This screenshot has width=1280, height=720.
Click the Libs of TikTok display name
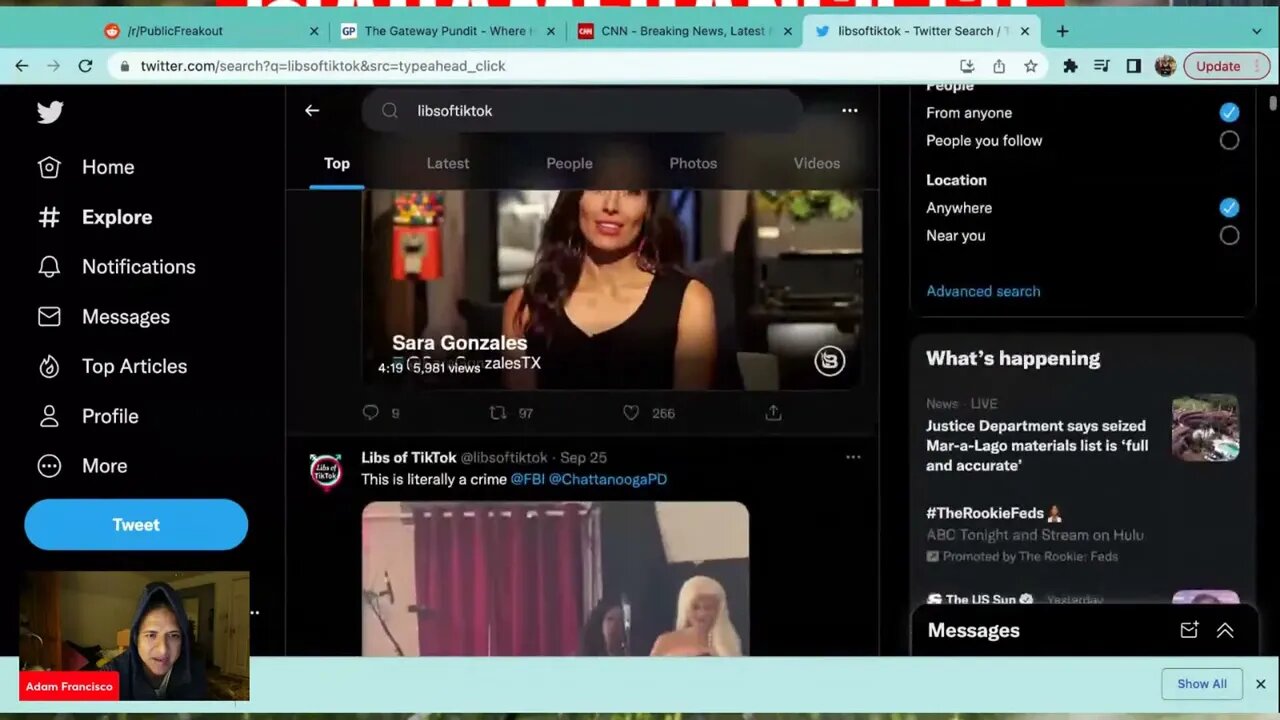408,457
